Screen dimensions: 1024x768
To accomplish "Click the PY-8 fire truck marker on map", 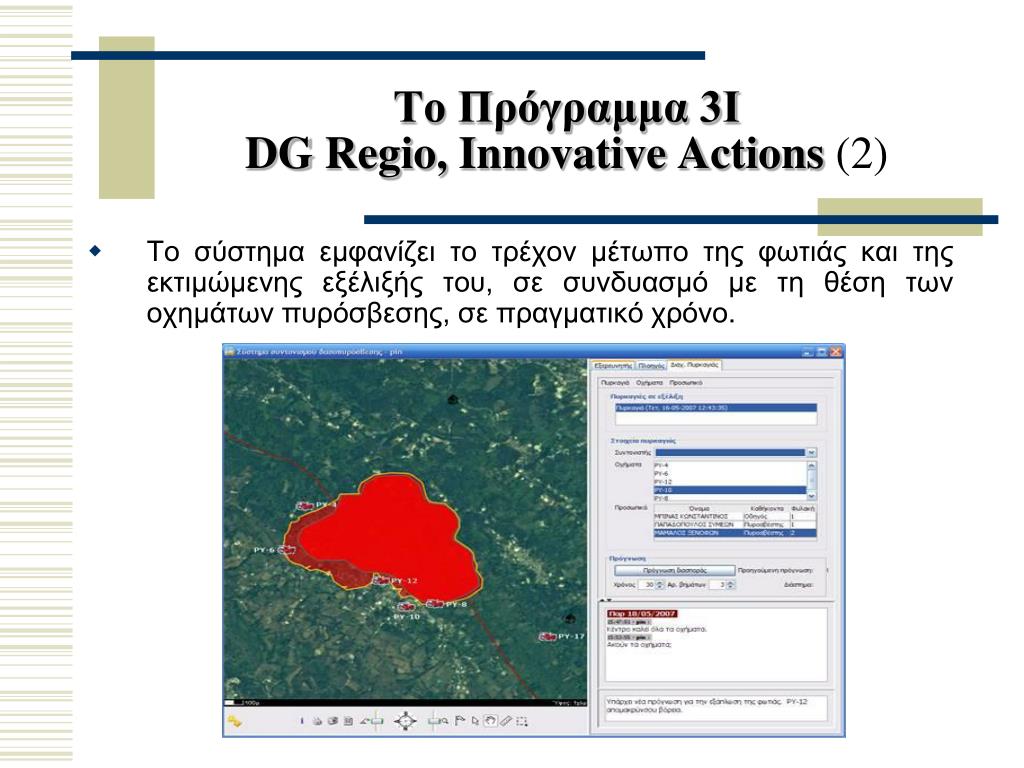I will click(x=435, y=603).
